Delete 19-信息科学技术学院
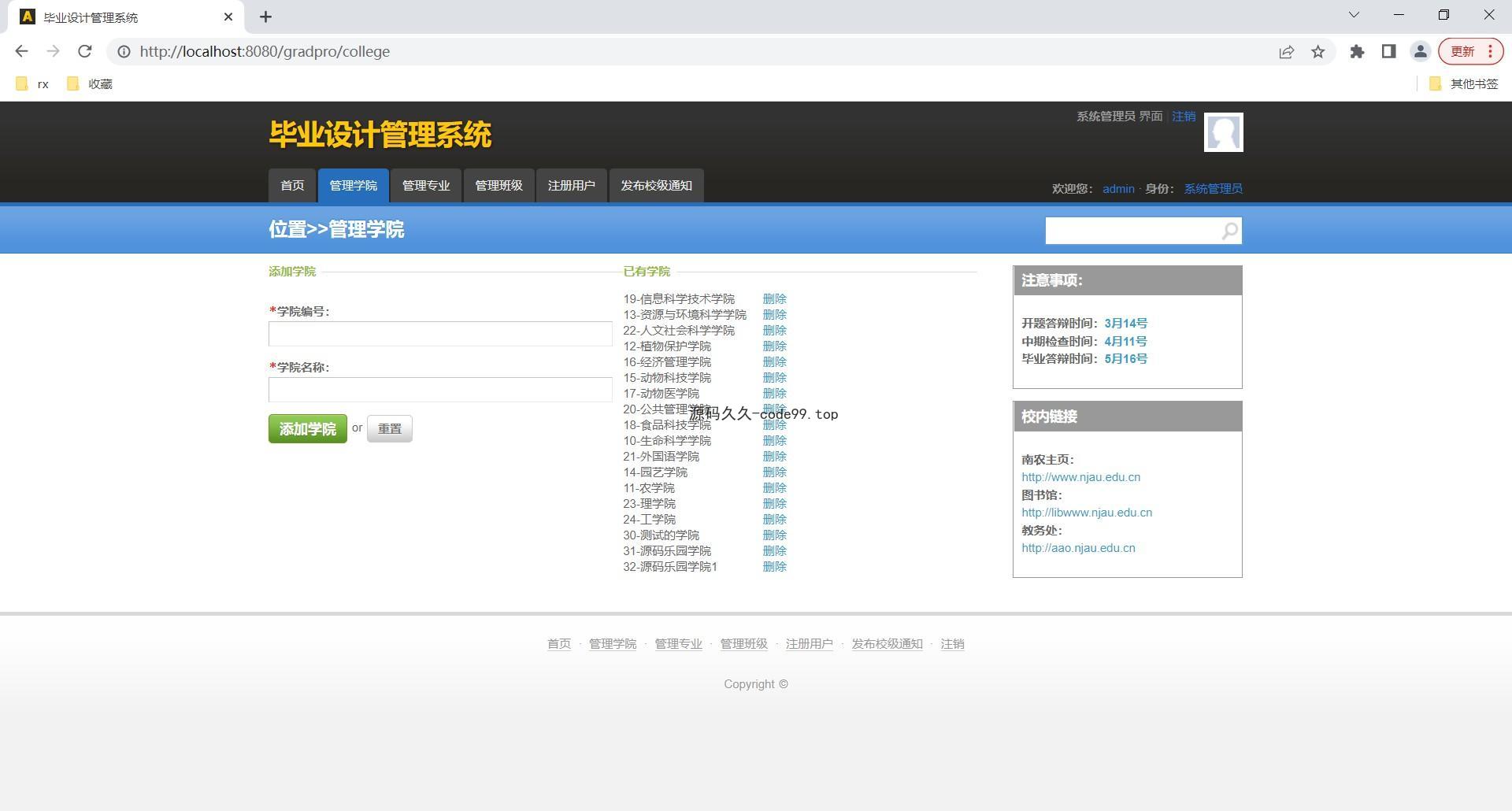Screen dimensions: 1512x811 point(774,299)
